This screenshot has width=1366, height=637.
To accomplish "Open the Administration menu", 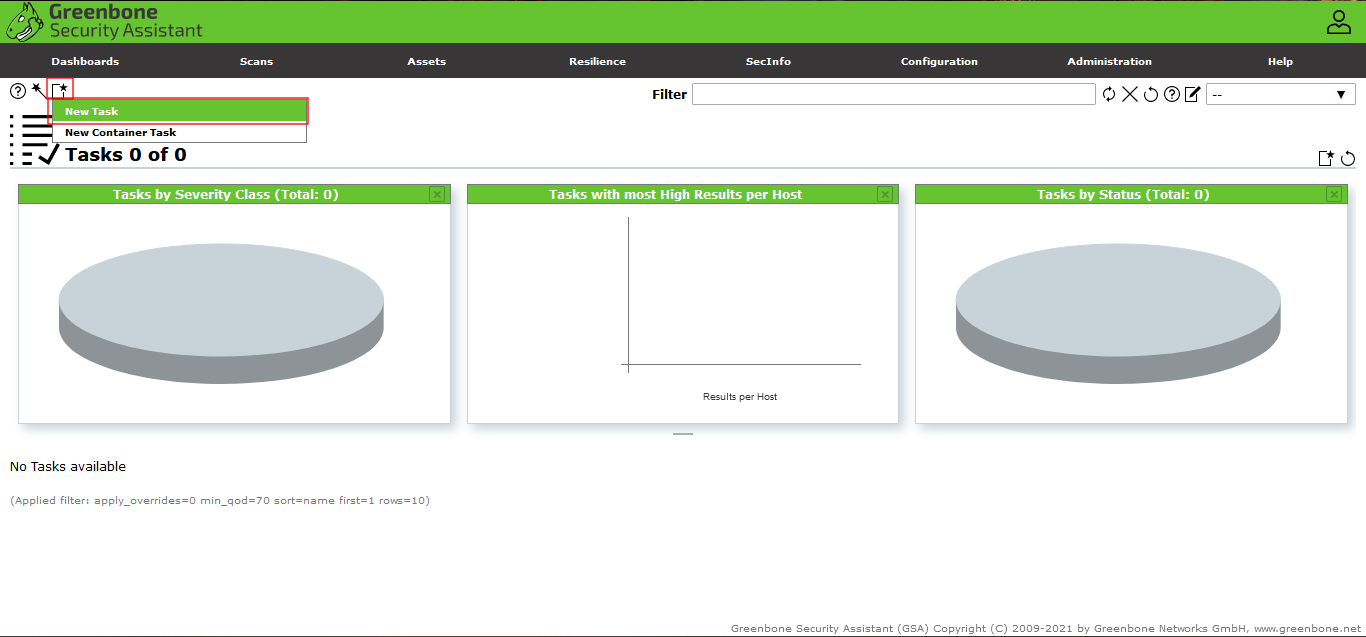I will pos(1109,61).
